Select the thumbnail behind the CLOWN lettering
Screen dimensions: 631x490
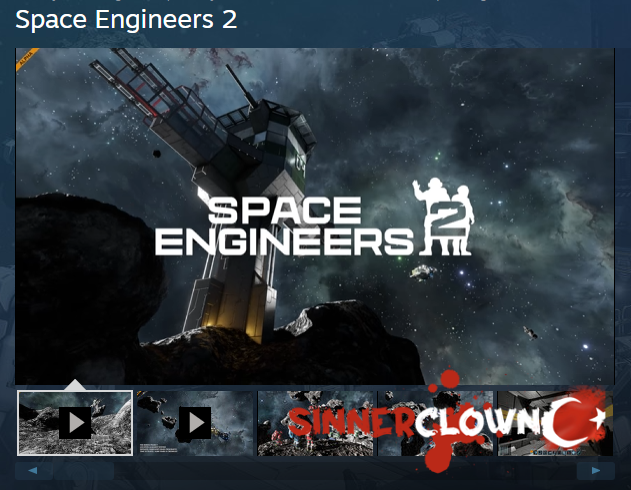(435, 423)
